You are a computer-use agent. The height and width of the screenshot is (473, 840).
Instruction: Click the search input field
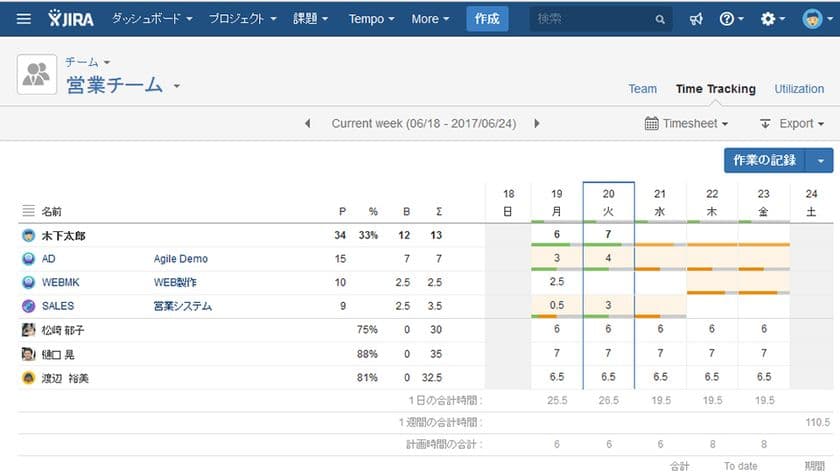590,19
